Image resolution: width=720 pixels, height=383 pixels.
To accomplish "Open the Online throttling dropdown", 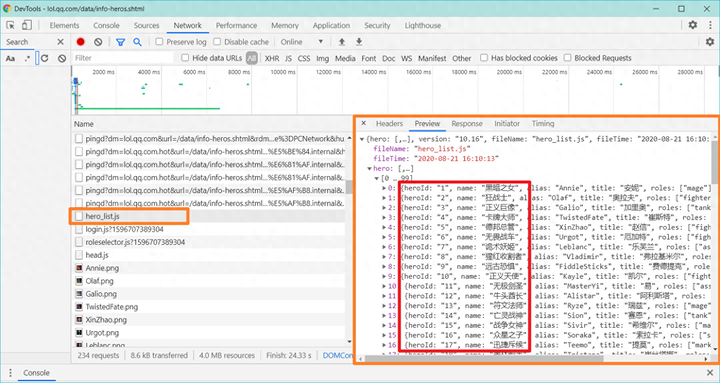I will (302, 42).
